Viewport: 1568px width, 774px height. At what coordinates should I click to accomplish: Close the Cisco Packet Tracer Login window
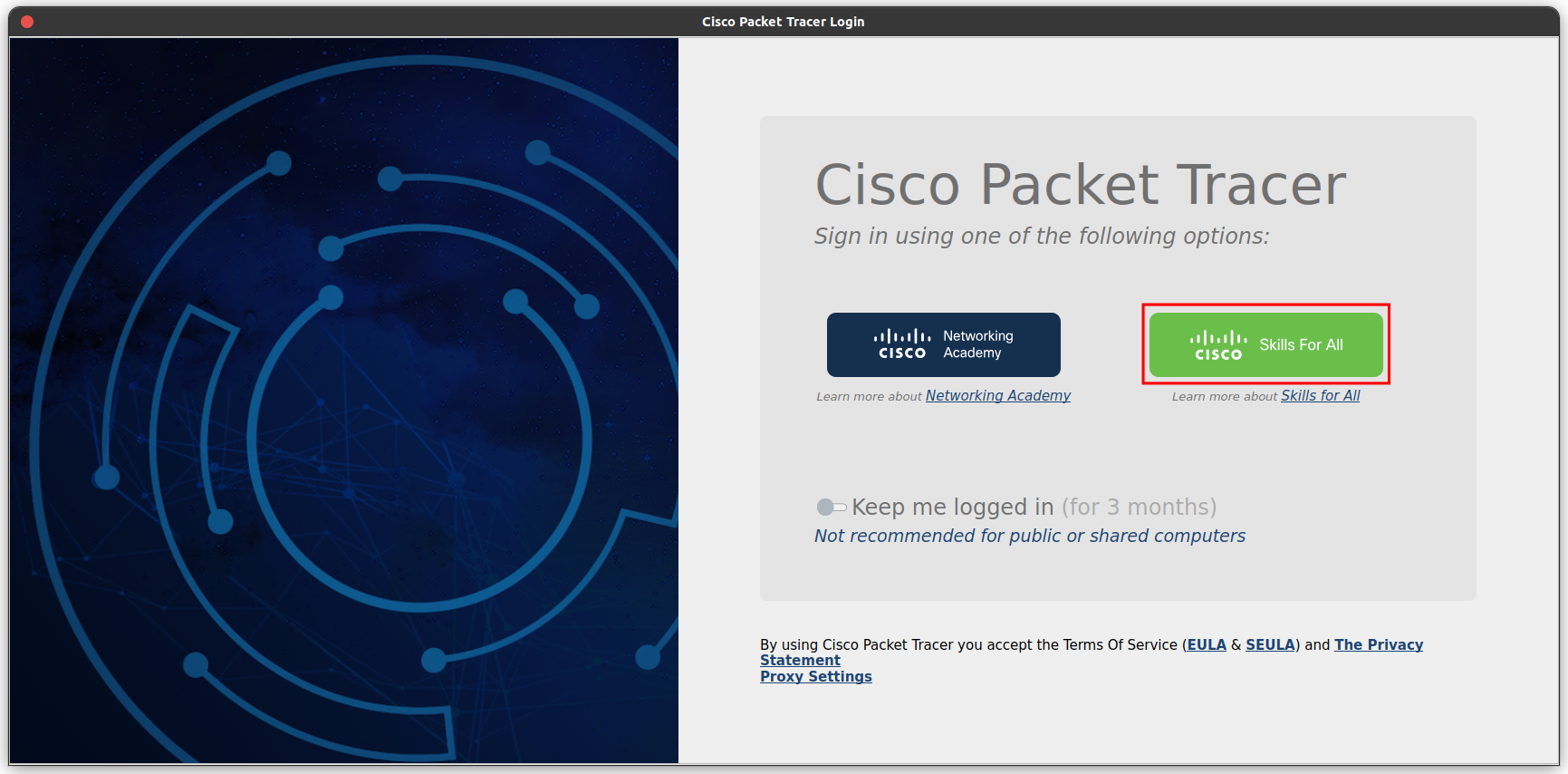tap(27, 22)
